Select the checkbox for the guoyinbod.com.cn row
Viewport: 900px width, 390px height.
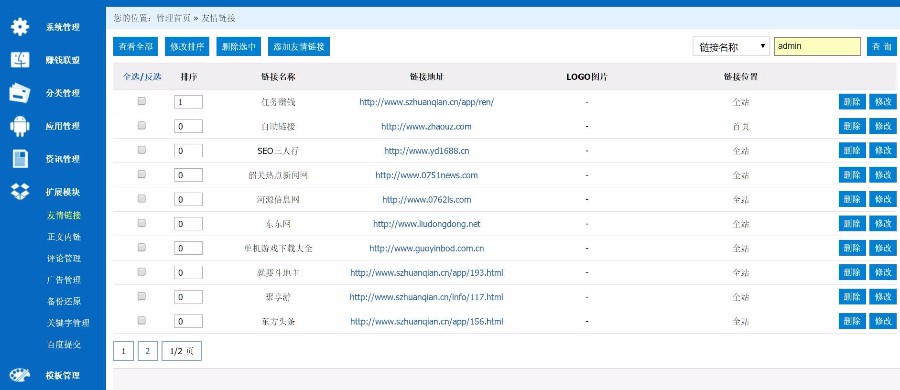point(142,248)
